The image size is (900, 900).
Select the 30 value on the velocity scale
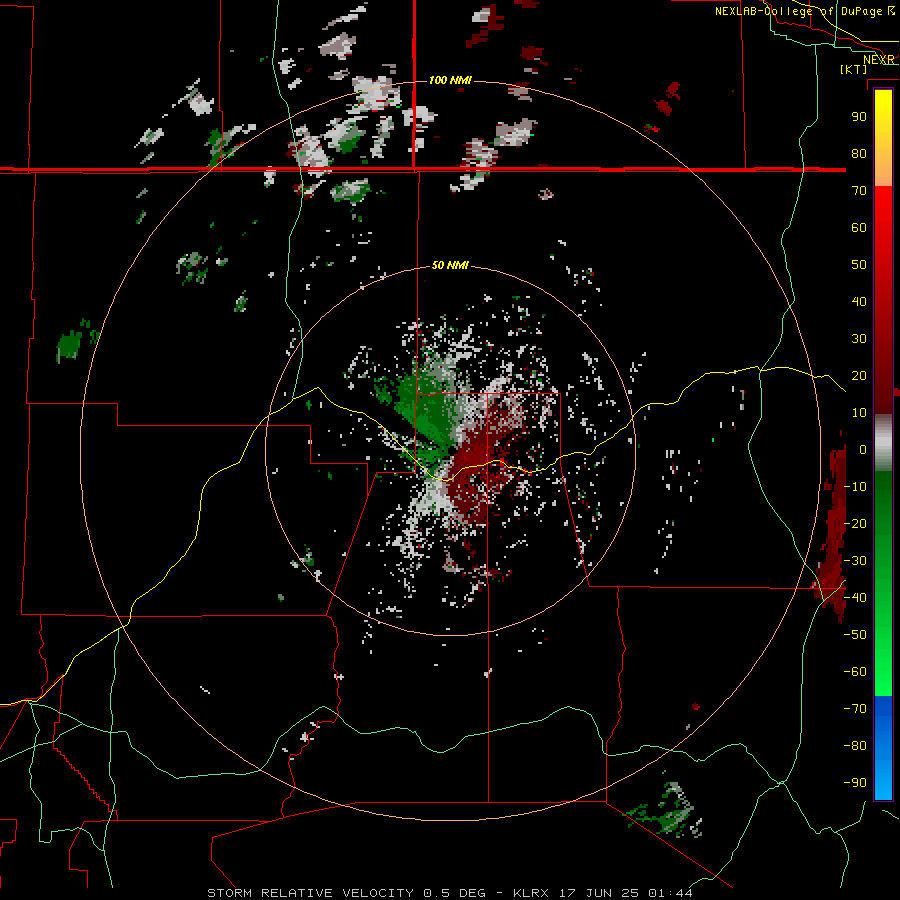(859, 339)
